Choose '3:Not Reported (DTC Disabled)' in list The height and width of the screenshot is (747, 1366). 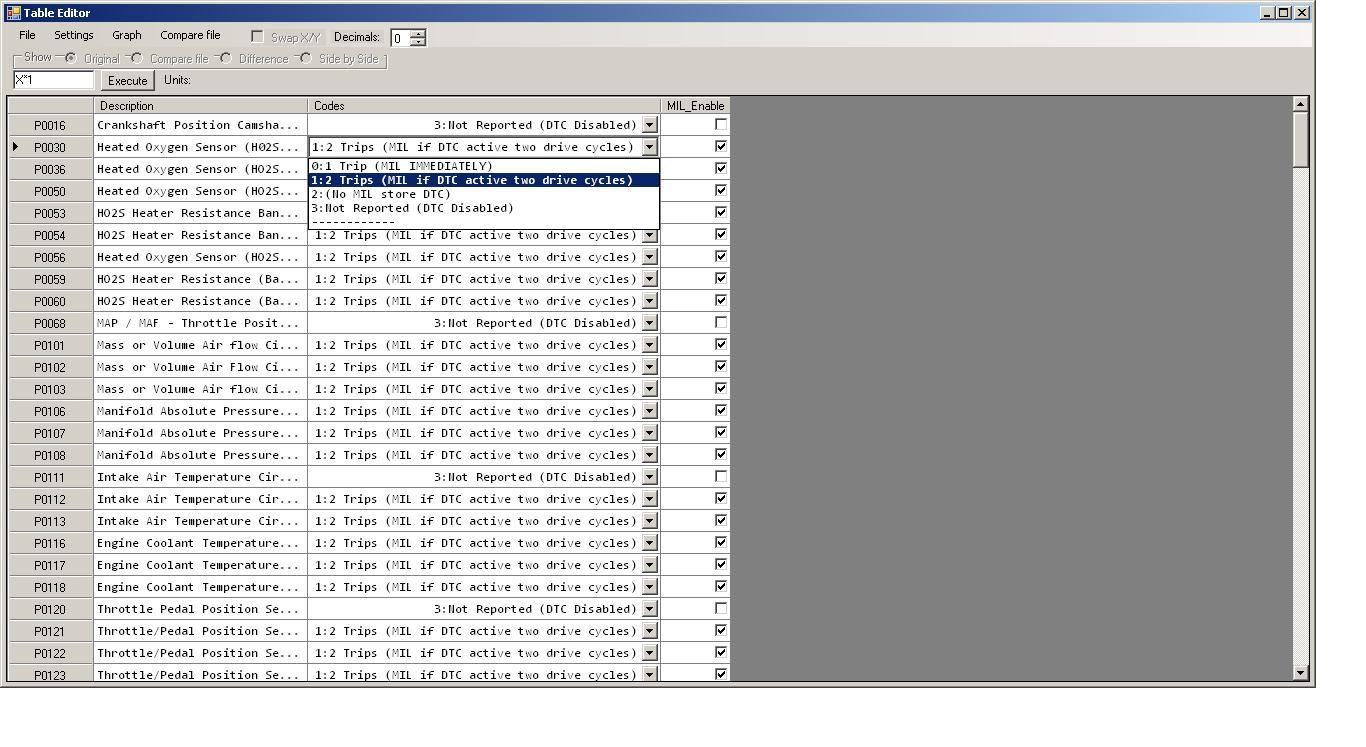(412, 208)
